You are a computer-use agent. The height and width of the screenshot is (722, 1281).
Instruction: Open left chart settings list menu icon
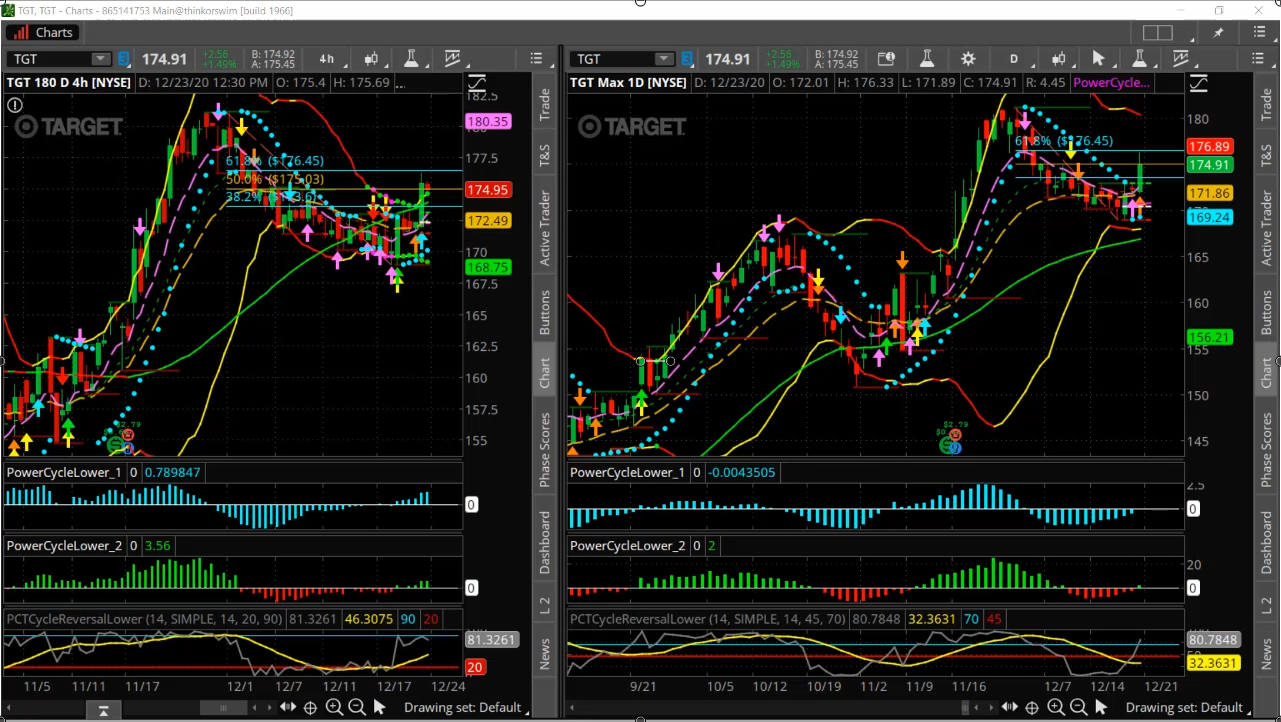[x=536, y=59]
